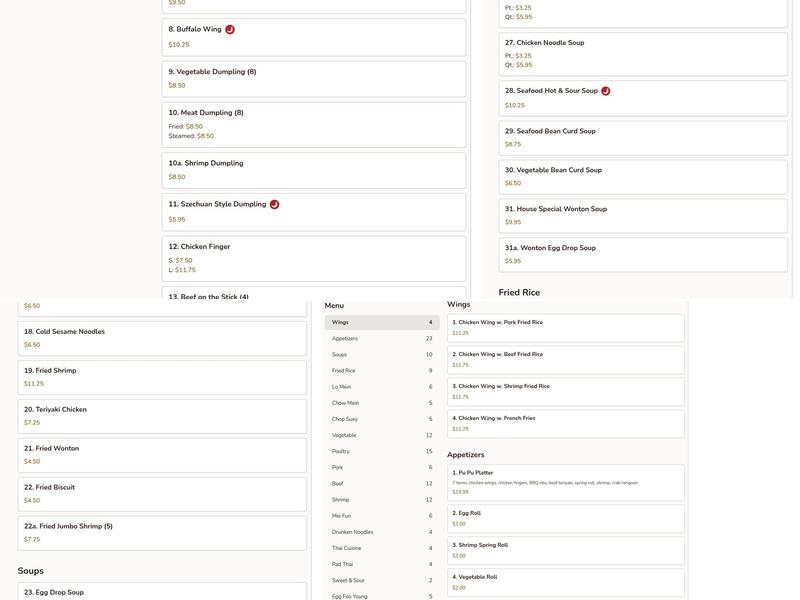Choose Drunken Noodles in category list
The image size is (800, 600).
382,532
